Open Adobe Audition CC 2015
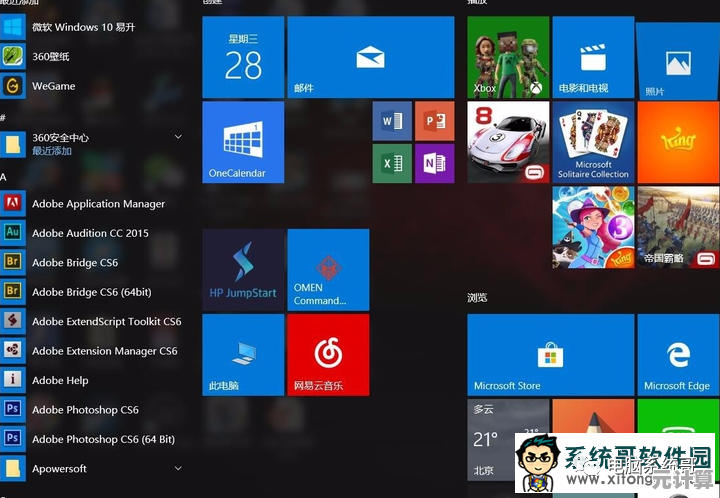Viewport: 720px width, 498px height. [94, 233]
